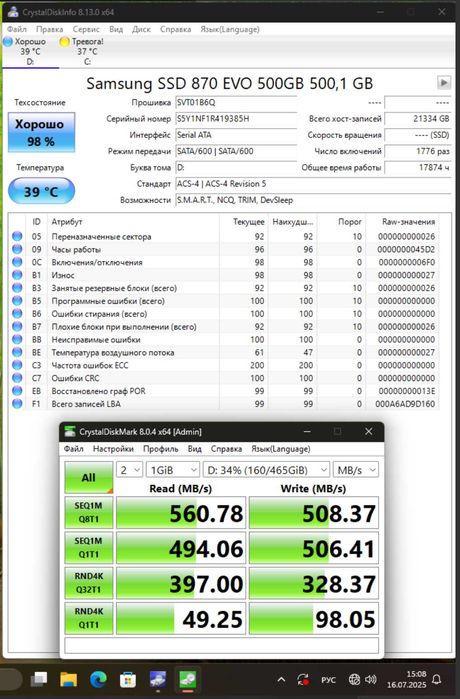Open the test count dropdown showing 2
The width and height of the screenshot is (460, 699).
point(129,470)
